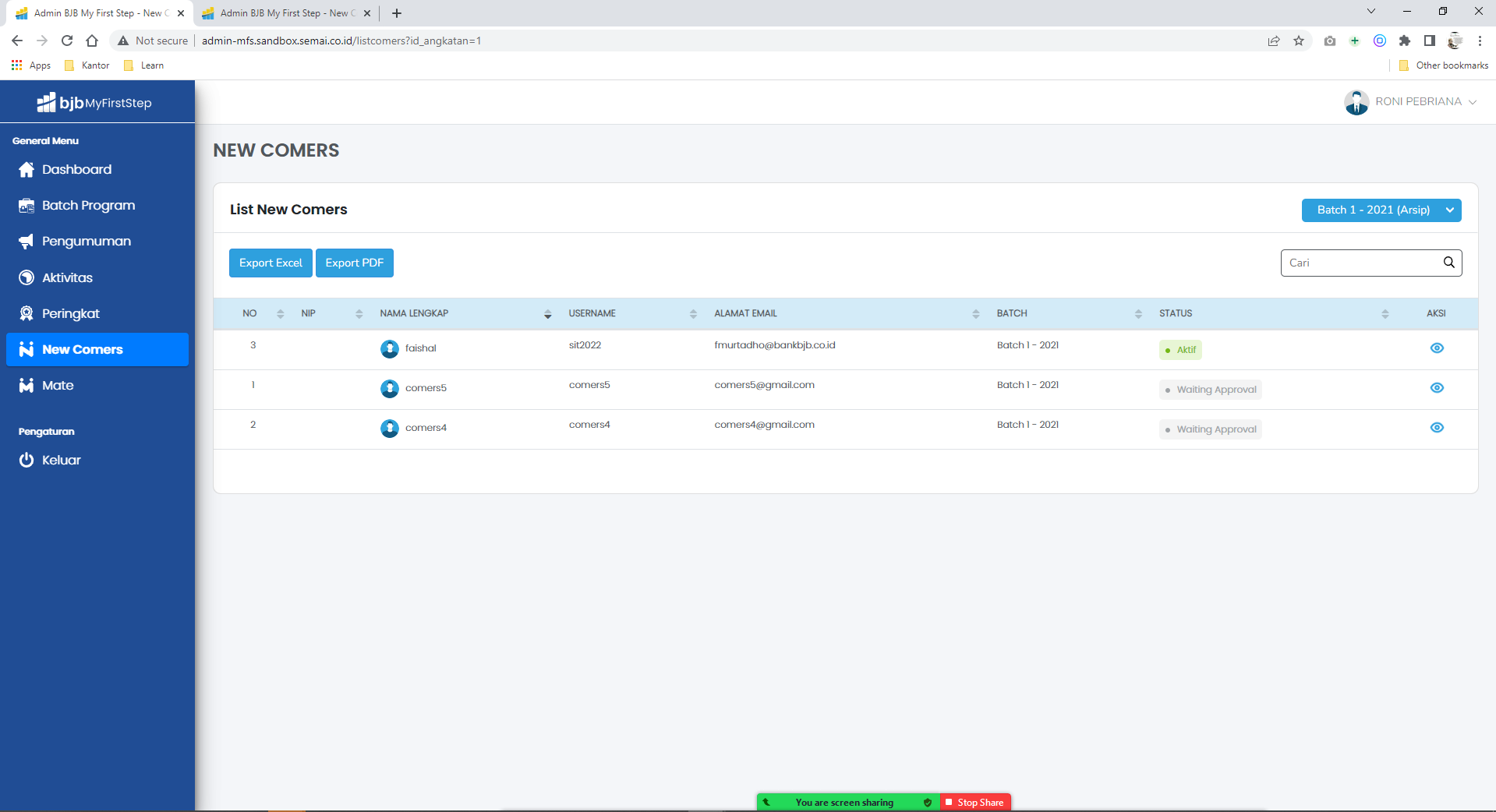View details of comers5 row
This screenshot has height=812, width=1496.
[x=1437, y=388]
